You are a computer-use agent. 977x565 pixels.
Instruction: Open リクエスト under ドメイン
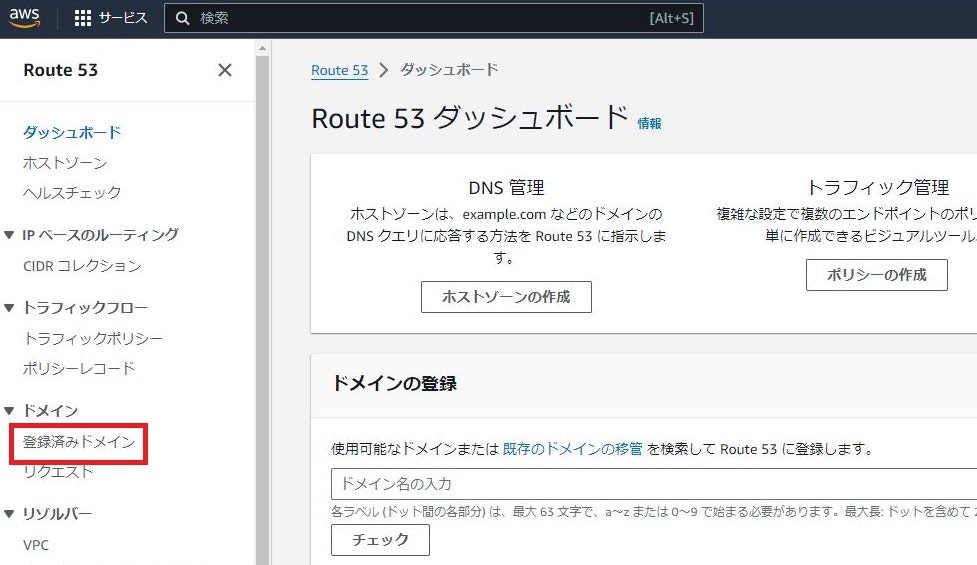pyautogui.click(x=57, y=472)
